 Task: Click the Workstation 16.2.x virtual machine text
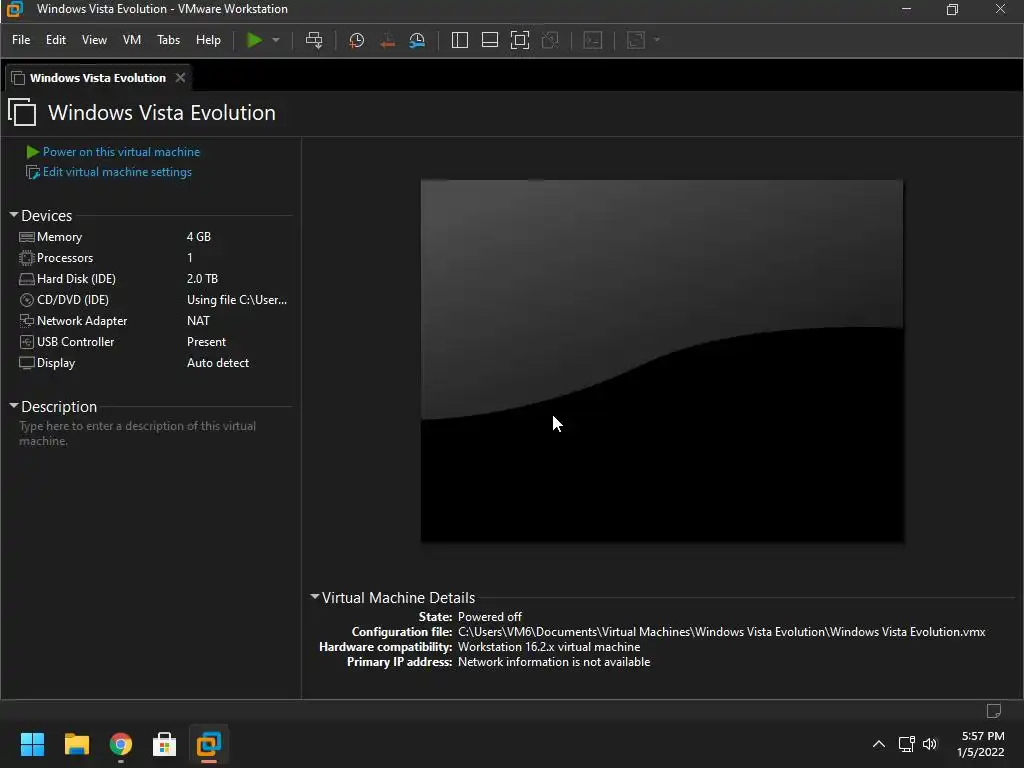(x=549, y=647)
